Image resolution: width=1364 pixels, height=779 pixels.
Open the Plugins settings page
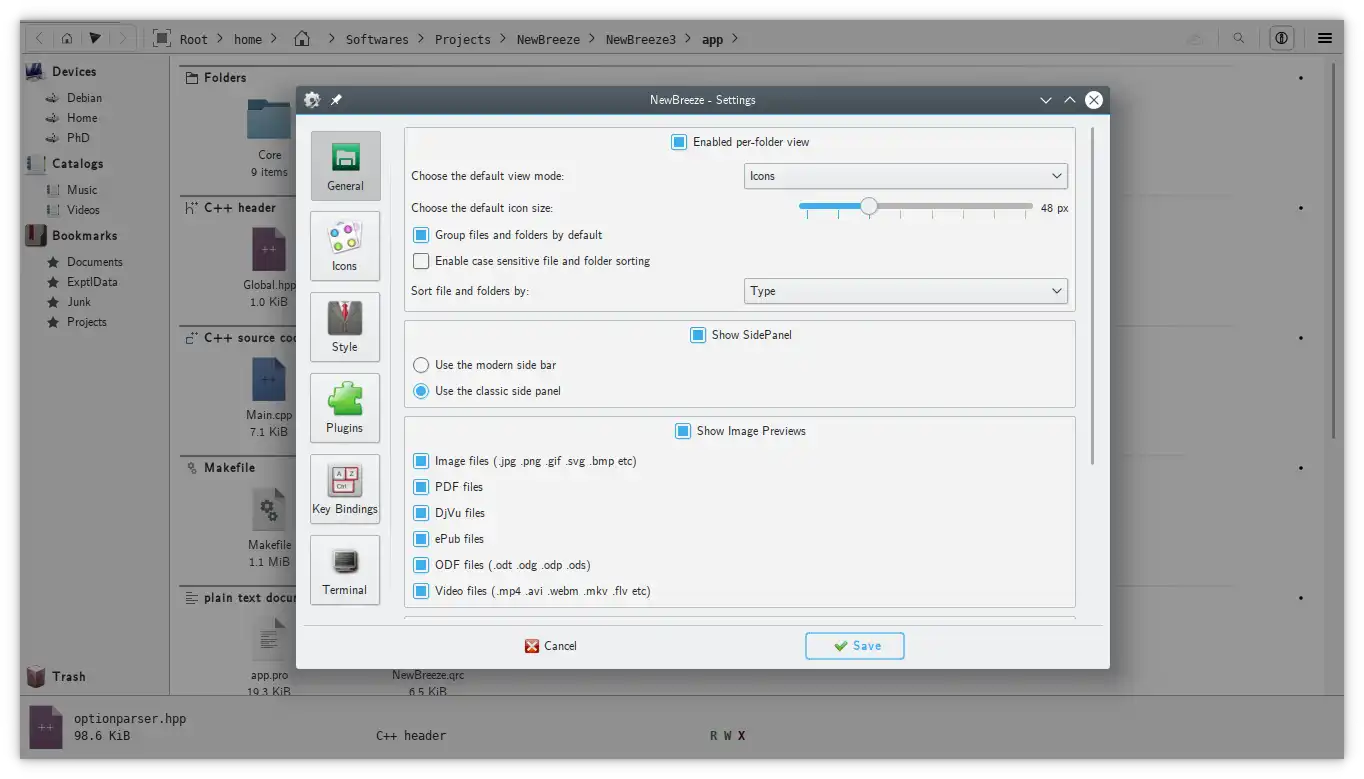click(x=345, y=408)
